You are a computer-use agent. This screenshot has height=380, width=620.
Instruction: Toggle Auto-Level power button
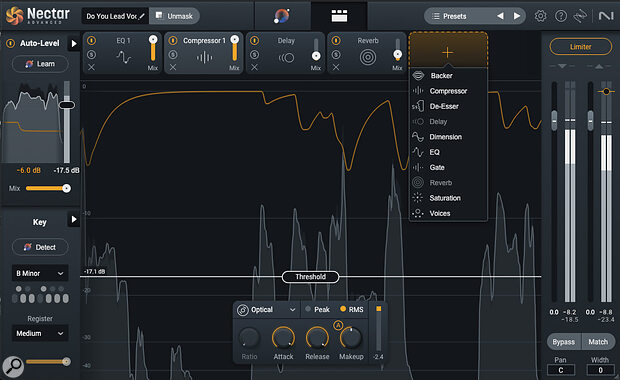[x=10, y=43]
